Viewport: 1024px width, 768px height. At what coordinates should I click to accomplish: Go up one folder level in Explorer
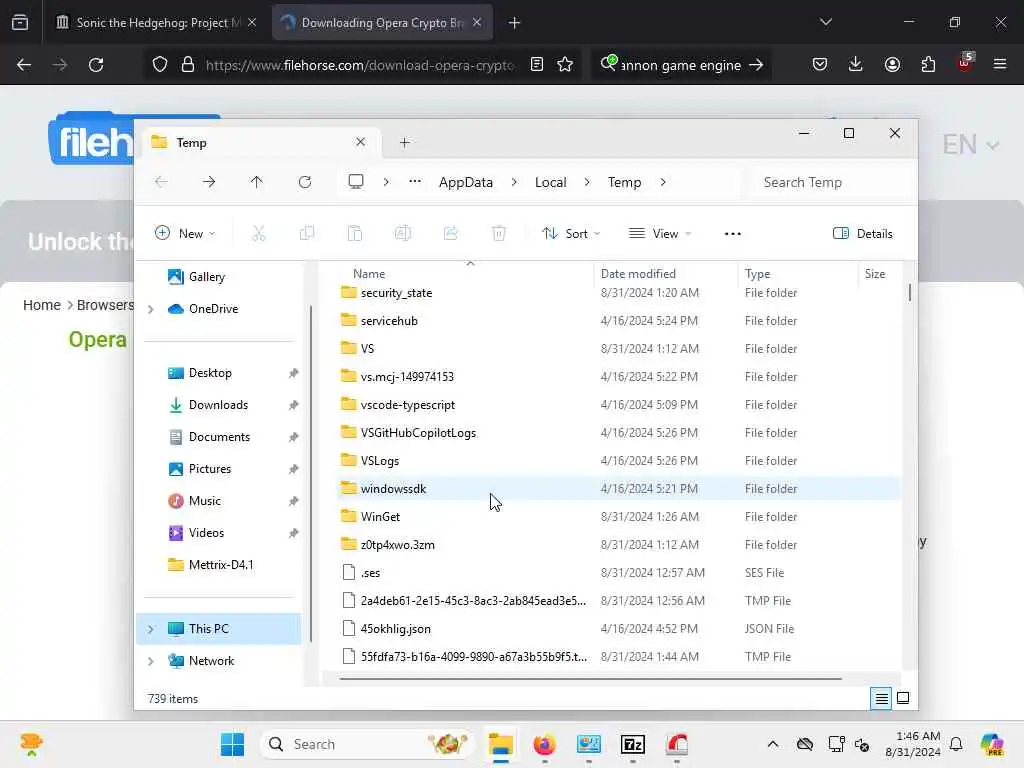pyautogui.click(x=257, y=182)
